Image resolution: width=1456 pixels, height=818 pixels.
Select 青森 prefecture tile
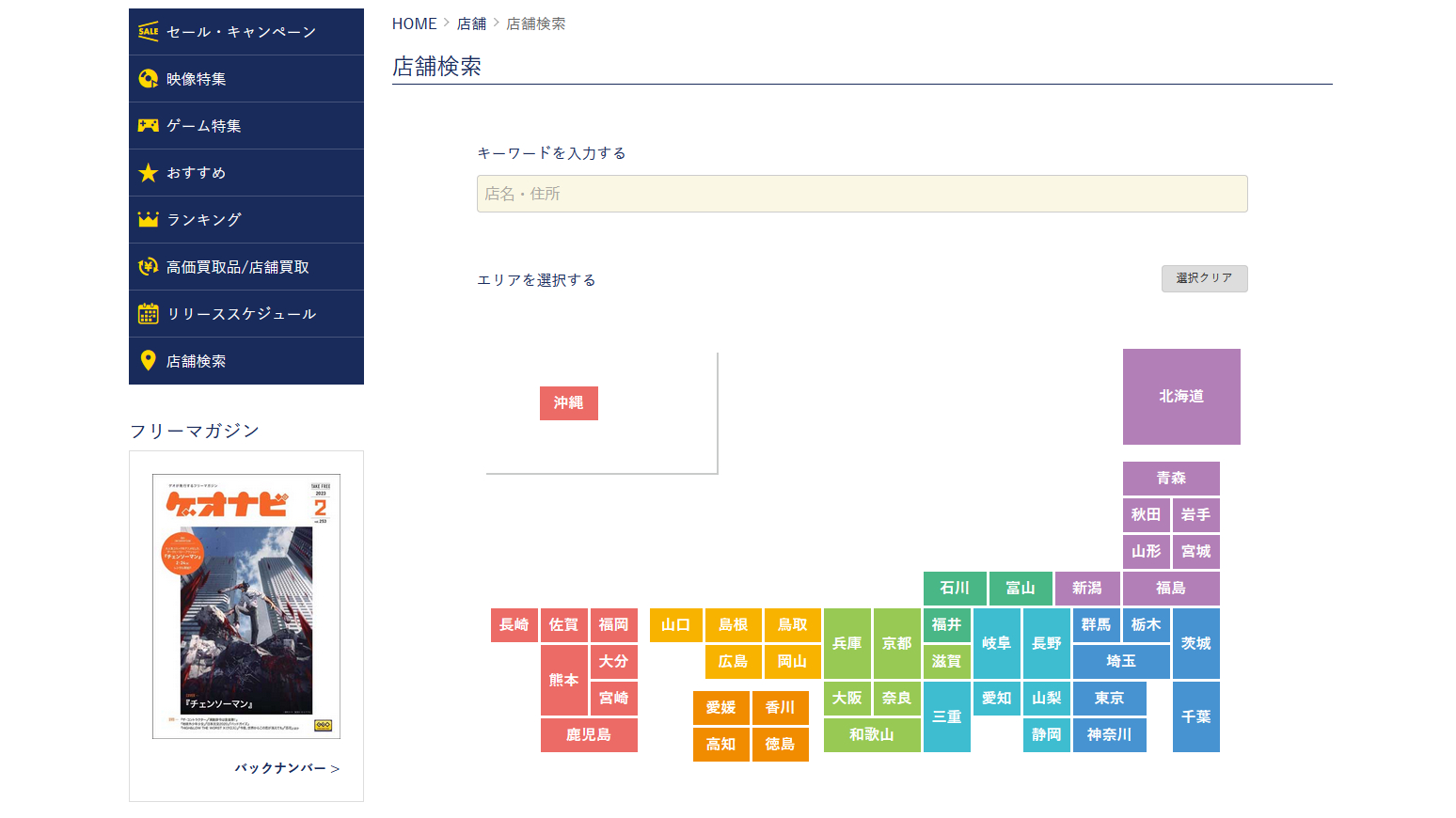click(1171, 479)
